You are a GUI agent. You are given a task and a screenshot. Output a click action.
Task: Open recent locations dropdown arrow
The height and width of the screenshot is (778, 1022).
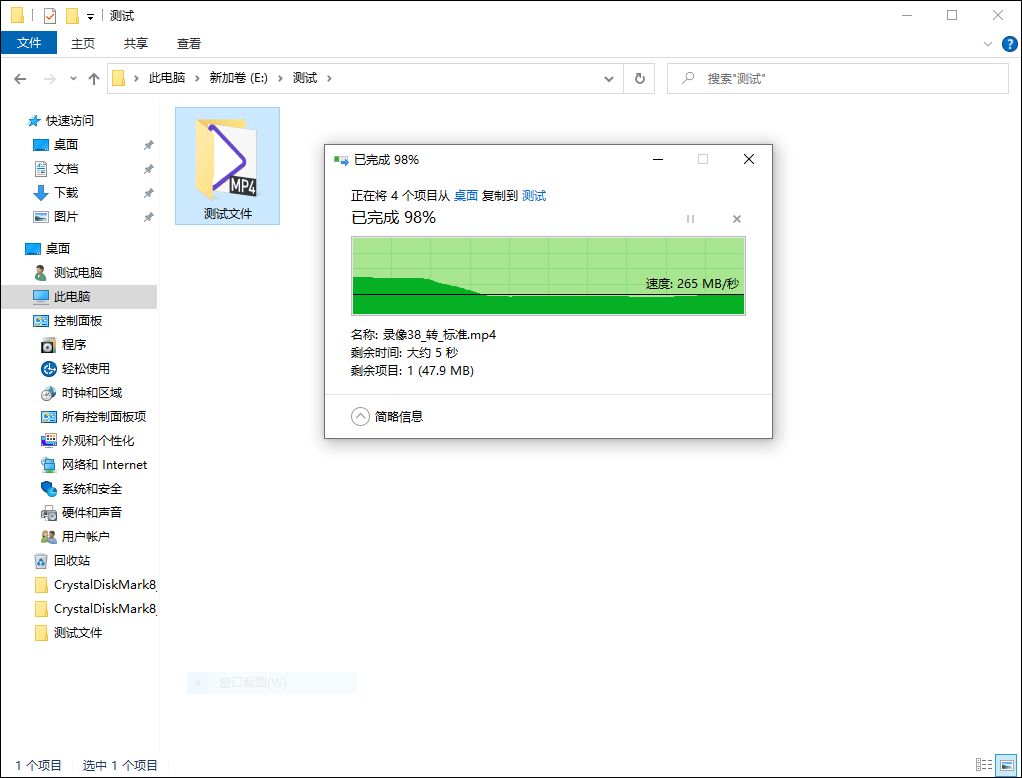pyautogui.click(x=73, y=79)
